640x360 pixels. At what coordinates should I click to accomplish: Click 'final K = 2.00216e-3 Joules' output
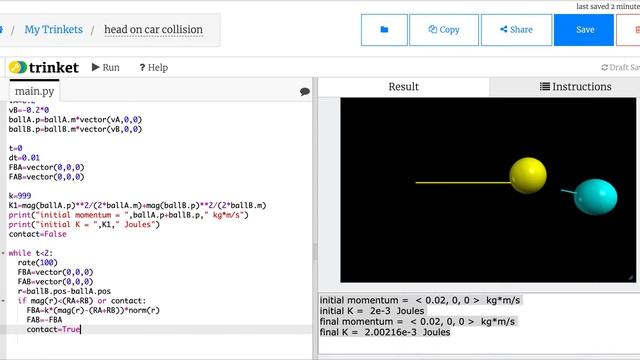385,332
